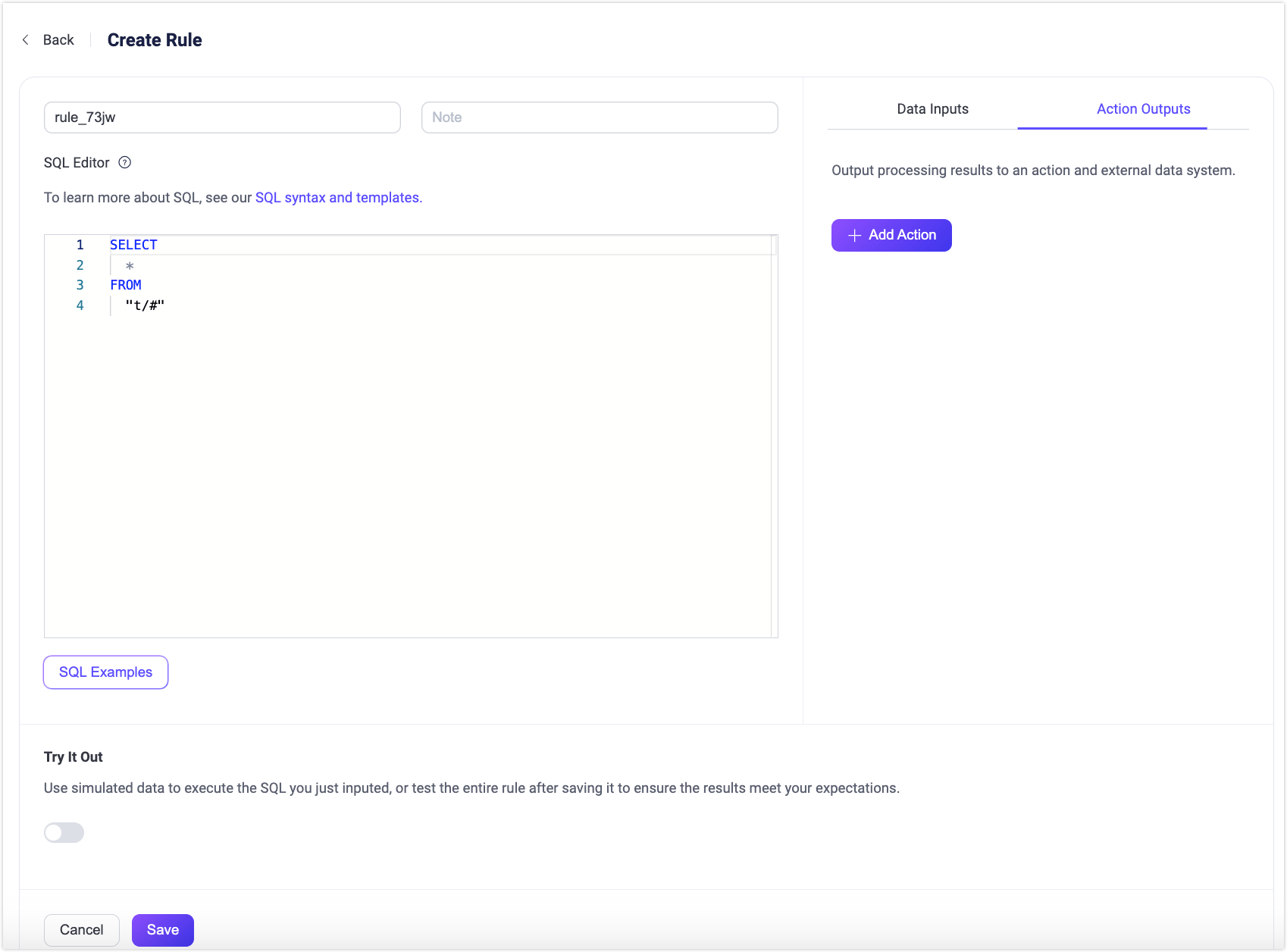1287x952 pixels.
Task: Click the plus icon in Add Action
Action: (x=854, y=236)
